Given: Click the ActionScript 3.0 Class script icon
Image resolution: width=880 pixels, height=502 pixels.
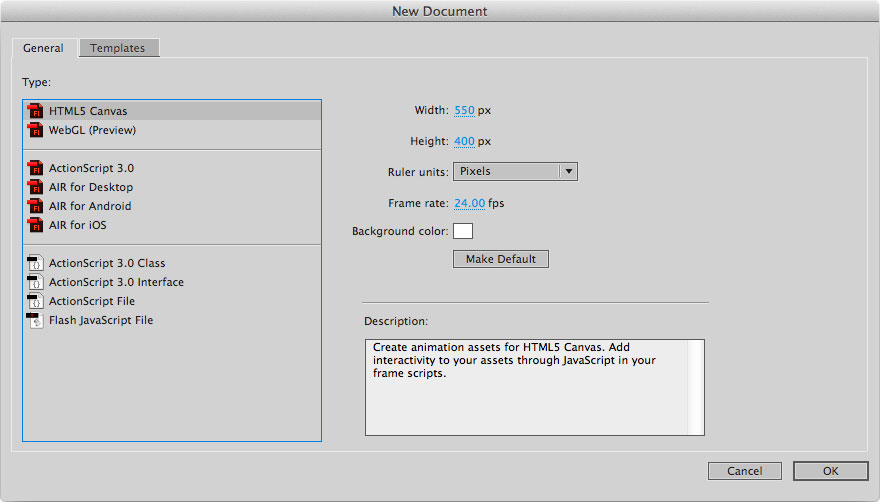Looking at the screenshot, I should 35,263.
